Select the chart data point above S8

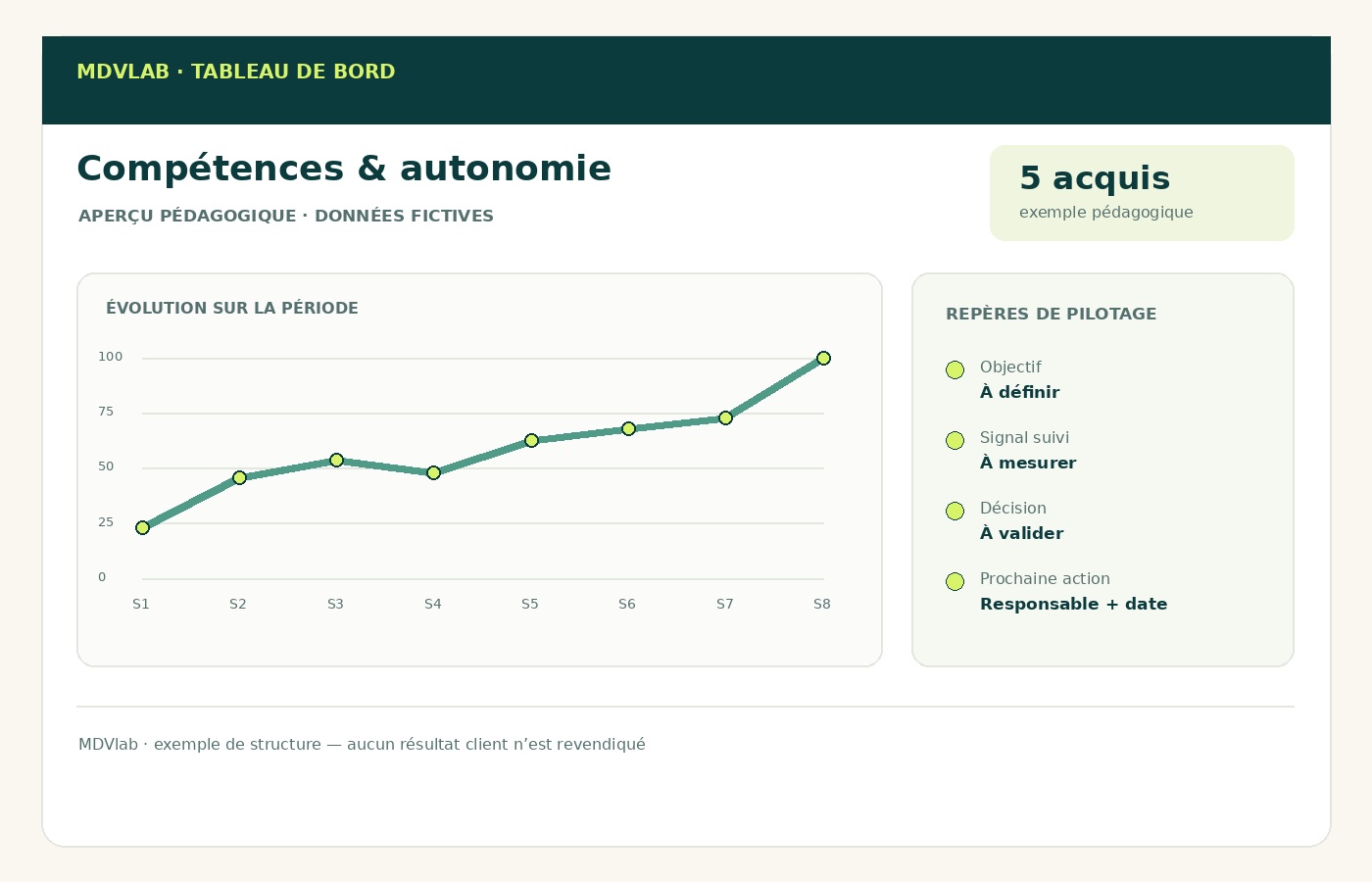[823, 358]
